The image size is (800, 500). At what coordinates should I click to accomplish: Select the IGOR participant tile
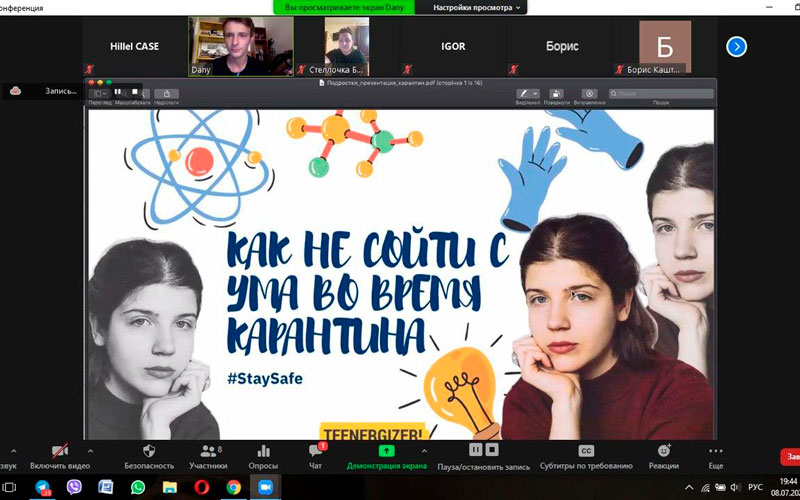[453, 46]
